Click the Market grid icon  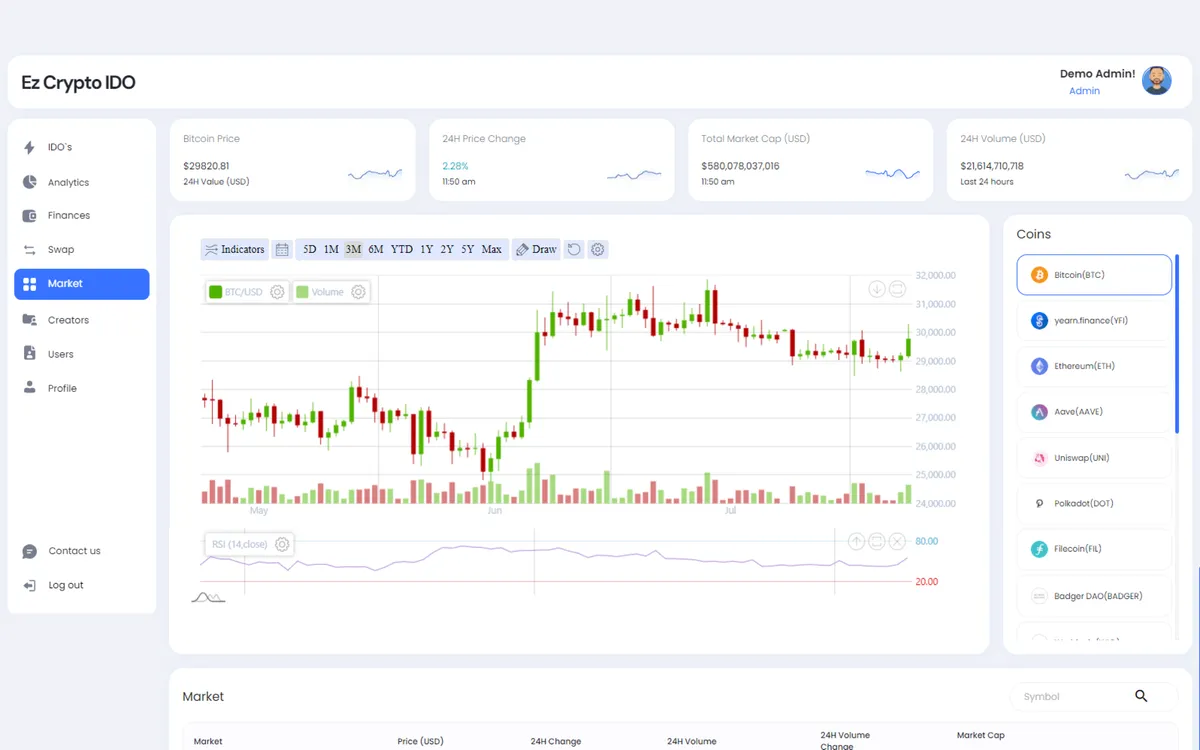pyautogui.click(x=29, y=284)
